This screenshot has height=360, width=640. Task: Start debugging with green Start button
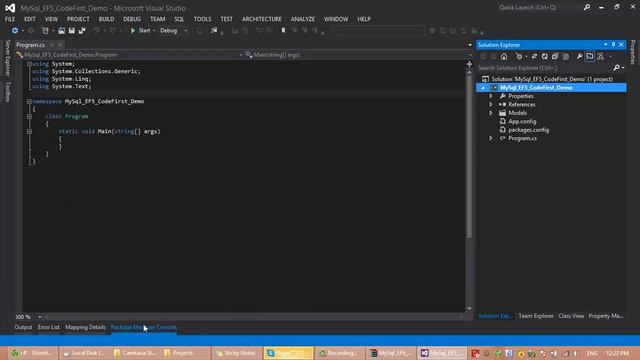click(x=140, y=31)
